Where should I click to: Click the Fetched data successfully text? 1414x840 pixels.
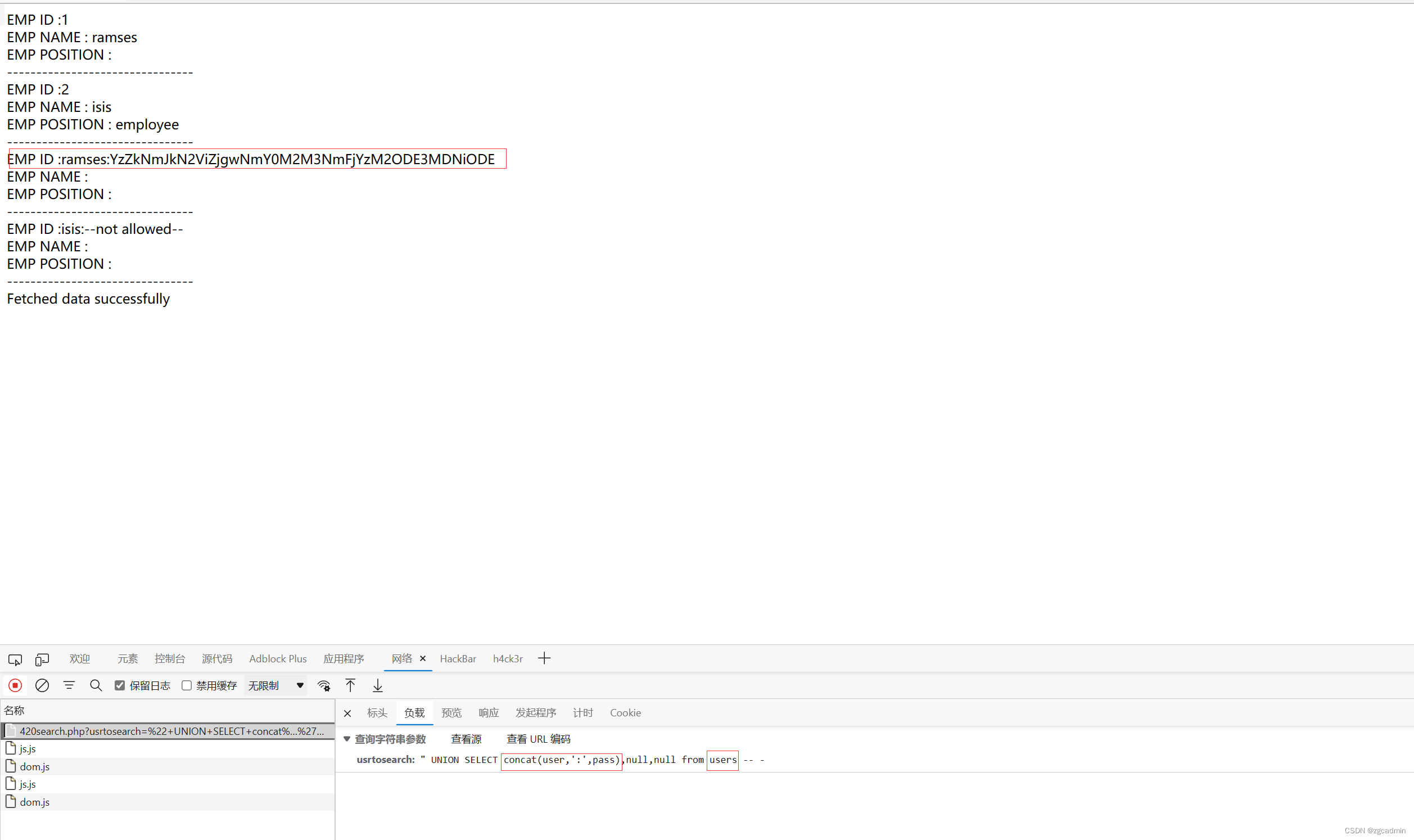point(88,299)
